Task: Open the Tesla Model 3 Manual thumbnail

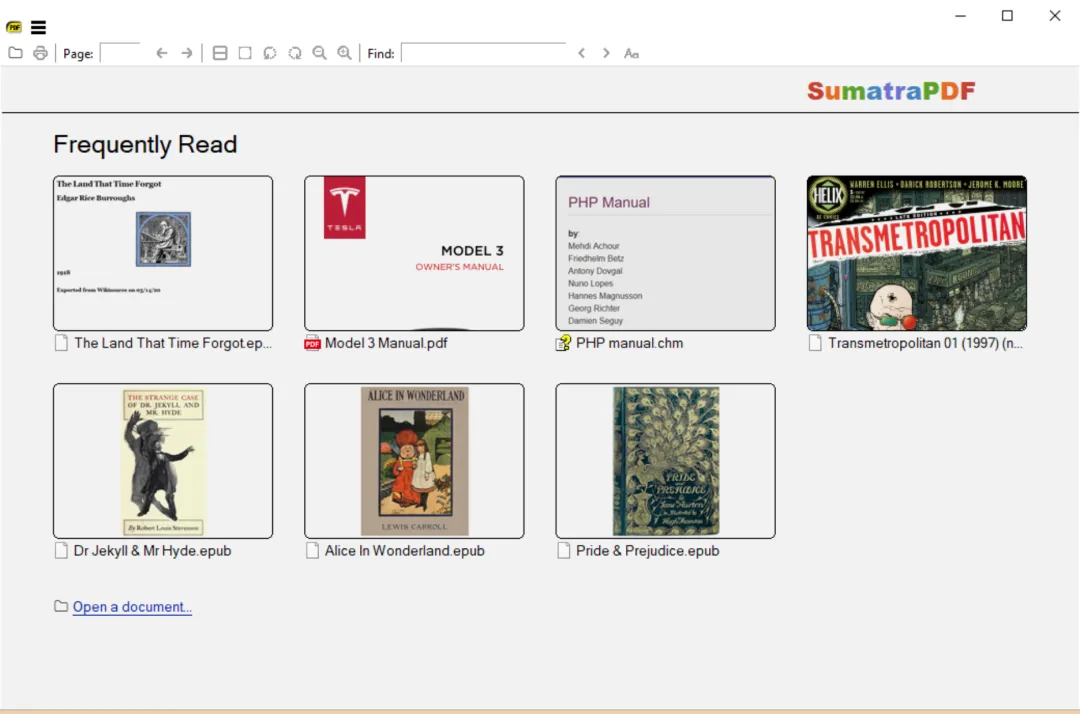Action: point(415,253)
